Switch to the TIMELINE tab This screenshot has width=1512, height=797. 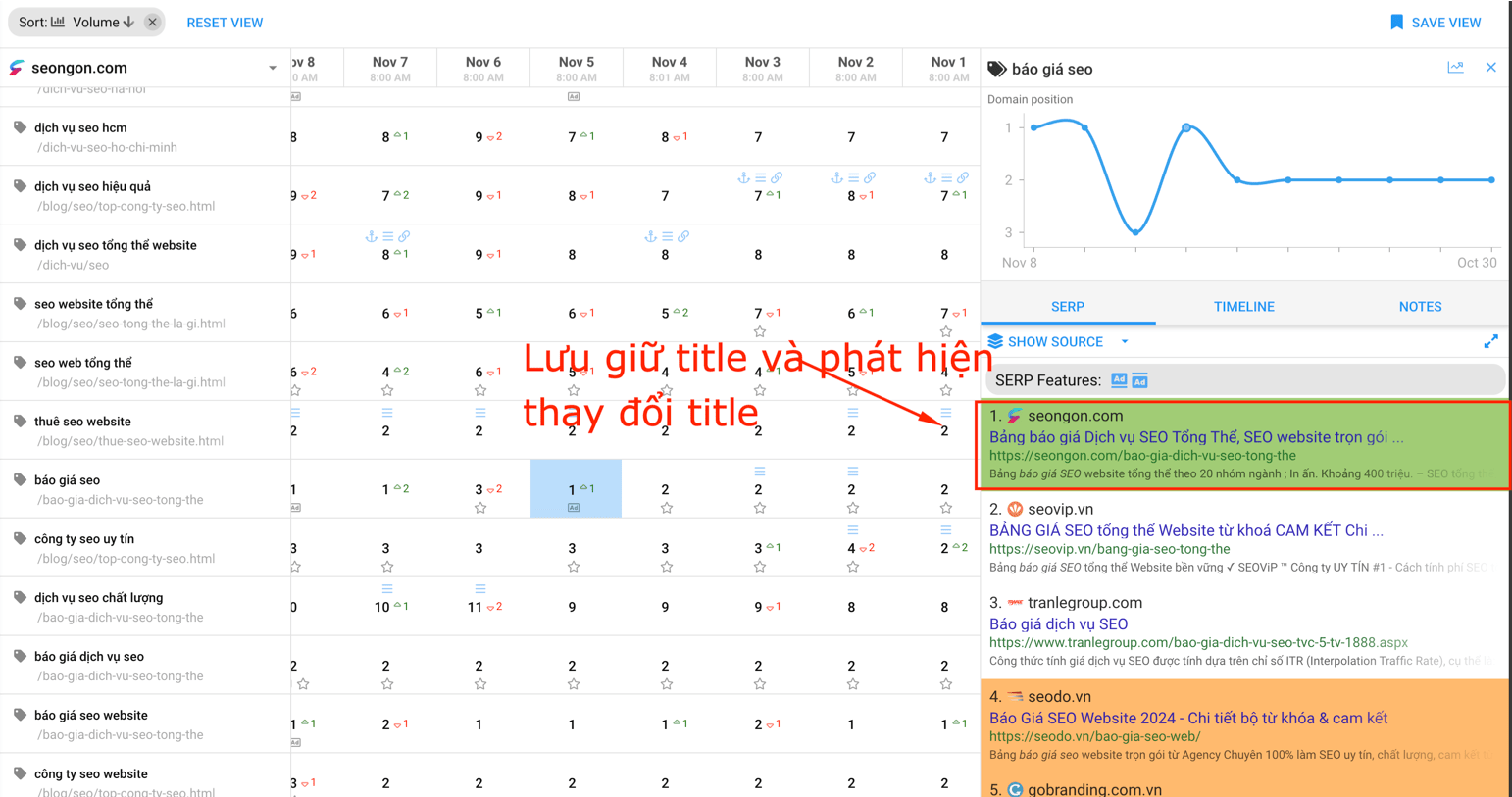tap(1243, 306)
